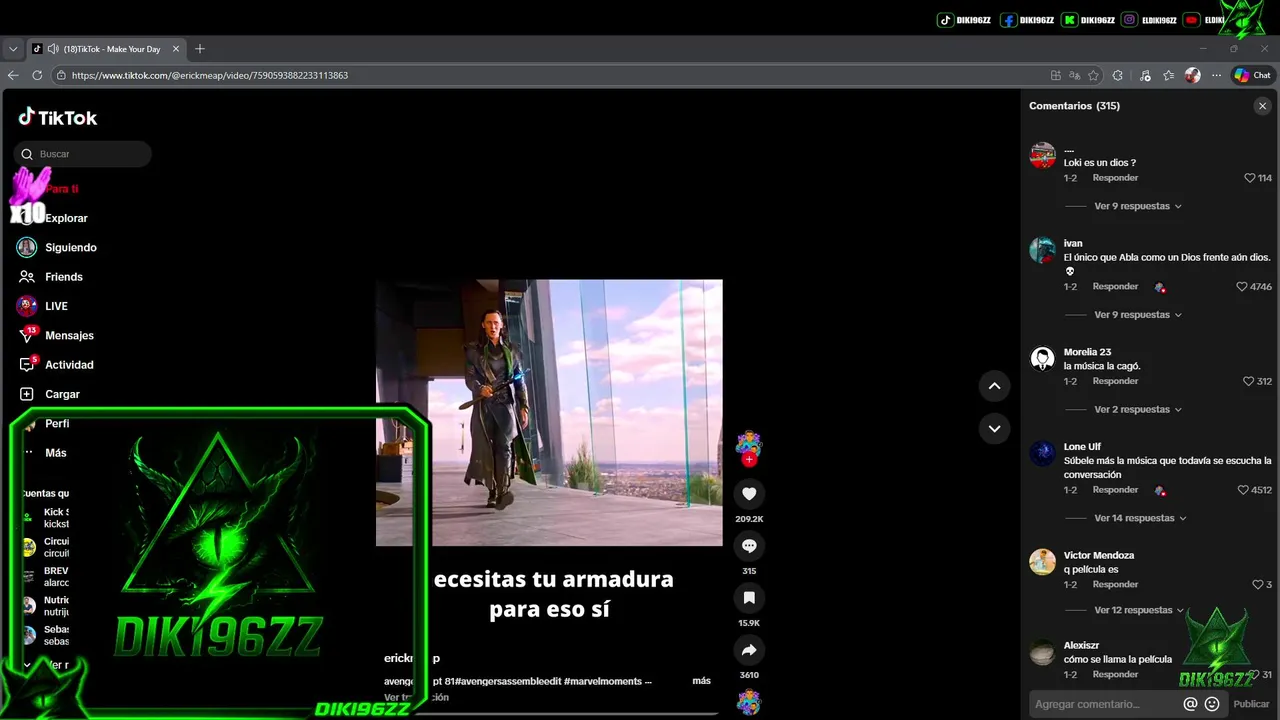
Task: Open the browser tab list dropdown
Action: [x=13, y=49]
